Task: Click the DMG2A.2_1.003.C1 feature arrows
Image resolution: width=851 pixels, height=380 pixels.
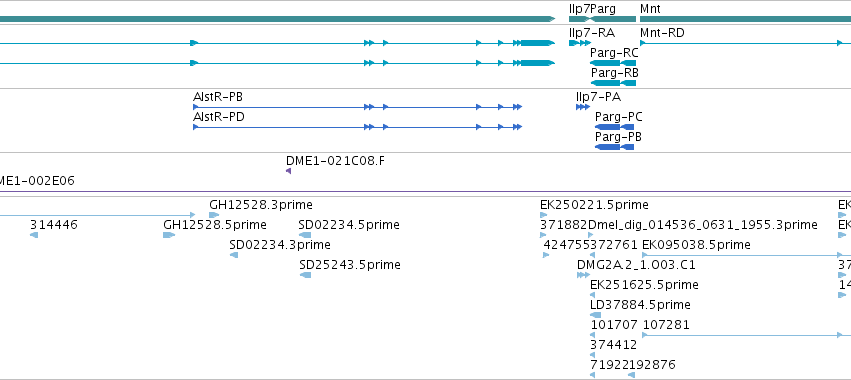Action: point(583,275)
